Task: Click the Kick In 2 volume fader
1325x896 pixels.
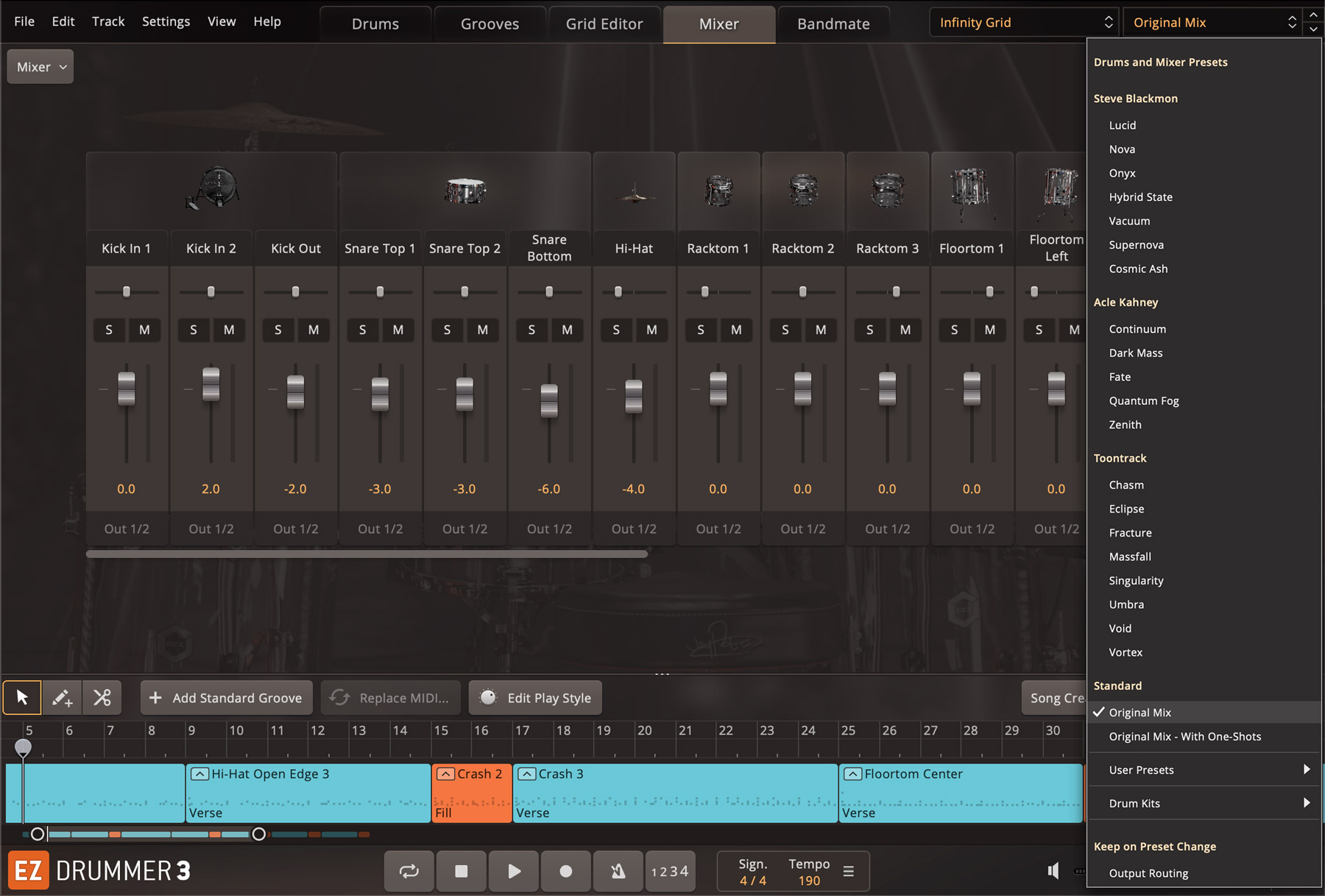Action: pyautogui.click(x=211, y=384)
